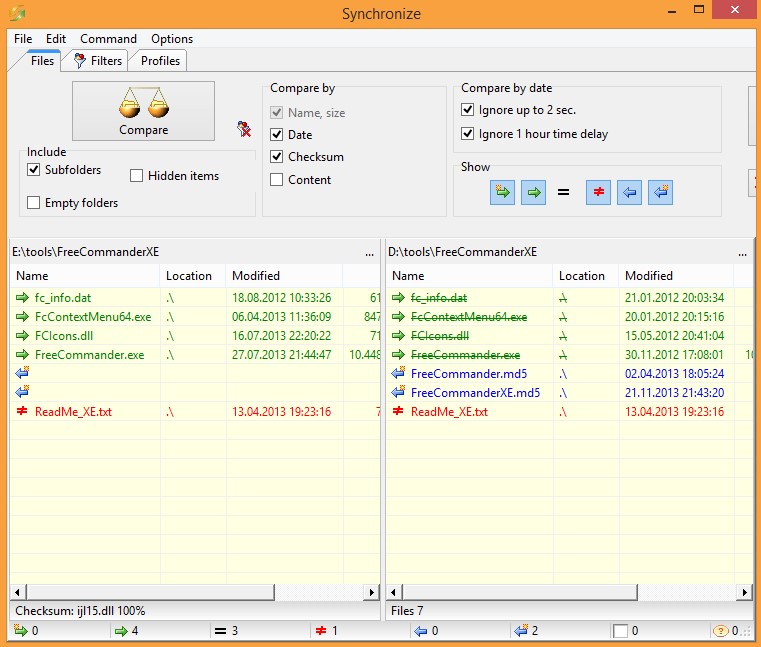Enable the Hidden items checkbox

(x=137, y=176)
